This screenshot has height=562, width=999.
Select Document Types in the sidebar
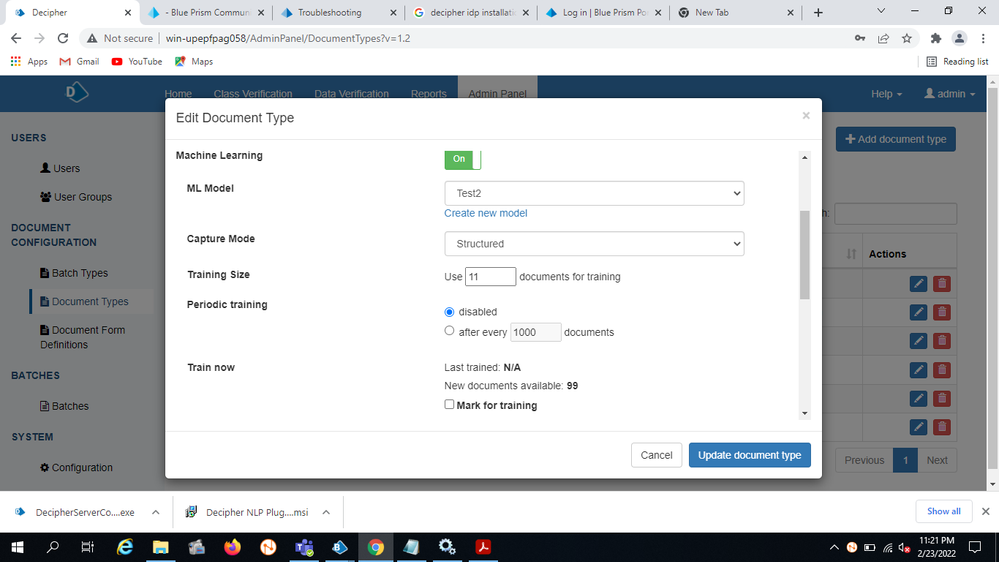(84, 301)
